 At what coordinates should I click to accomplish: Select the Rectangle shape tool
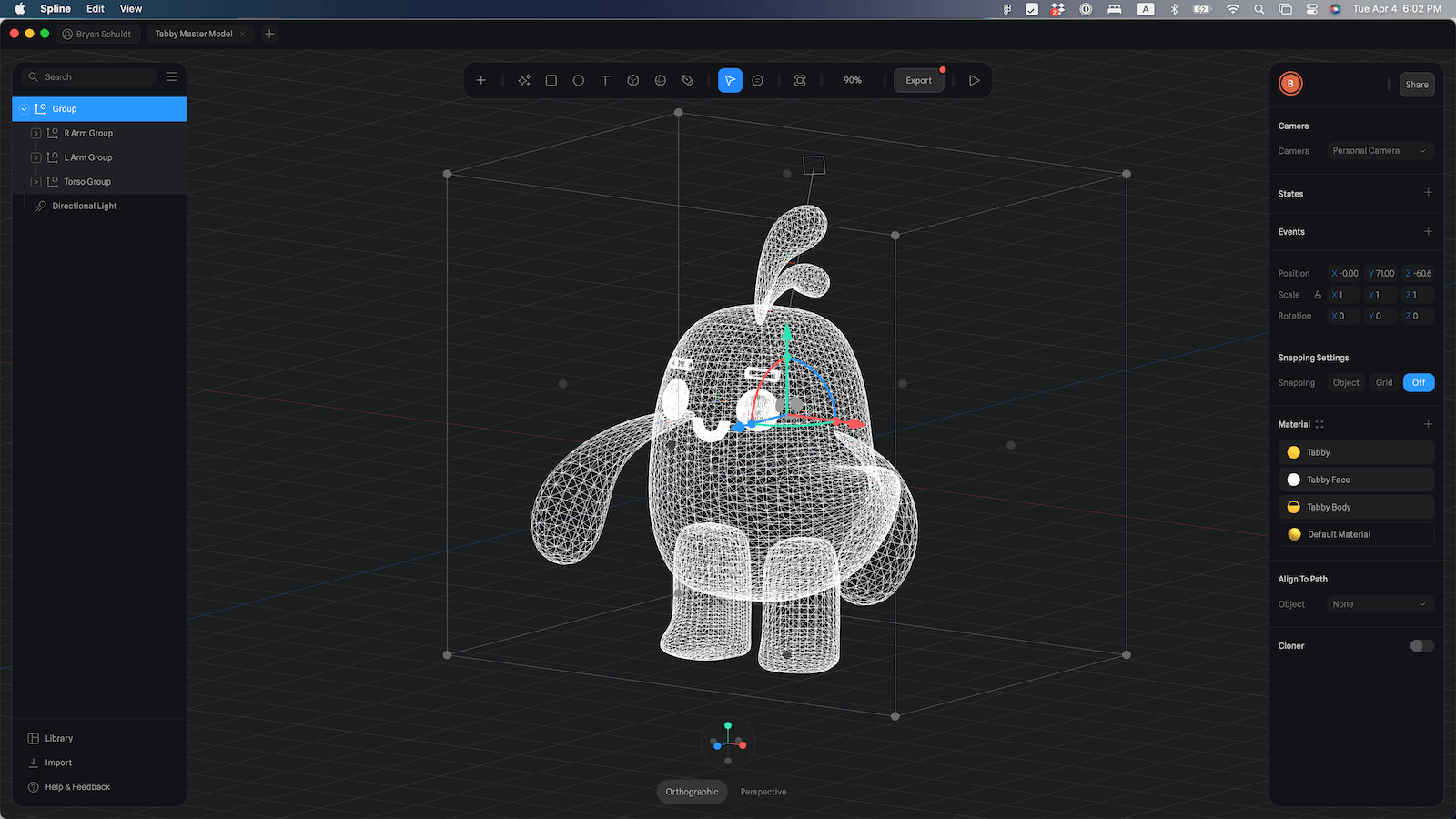(x=551, y=80)
